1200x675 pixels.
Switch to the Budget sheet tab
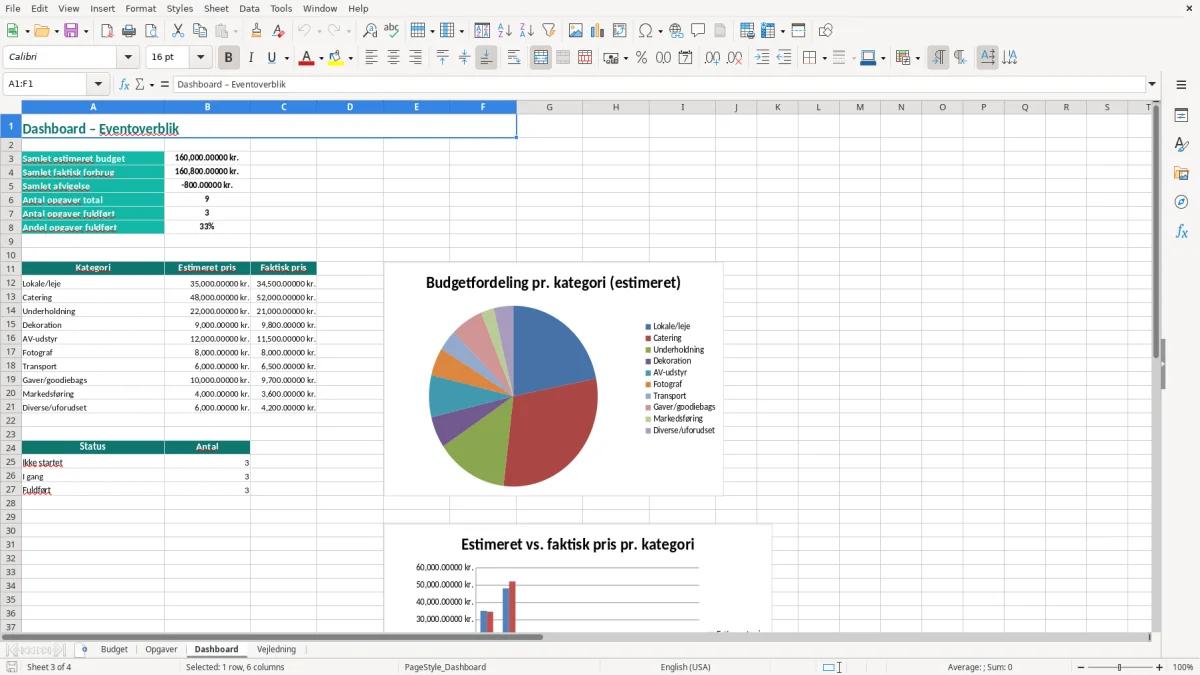tap(114, 649)
